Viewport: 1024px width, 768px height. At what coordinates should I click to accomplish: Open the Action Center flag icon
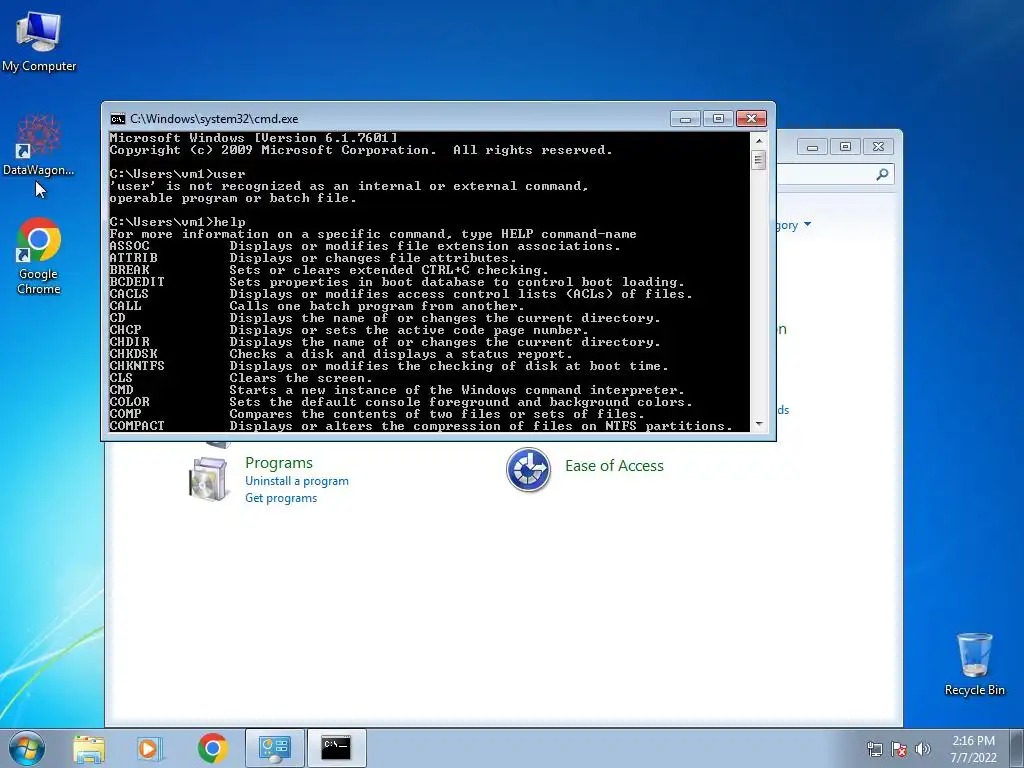pyautogui.click(x=899, y=749)
